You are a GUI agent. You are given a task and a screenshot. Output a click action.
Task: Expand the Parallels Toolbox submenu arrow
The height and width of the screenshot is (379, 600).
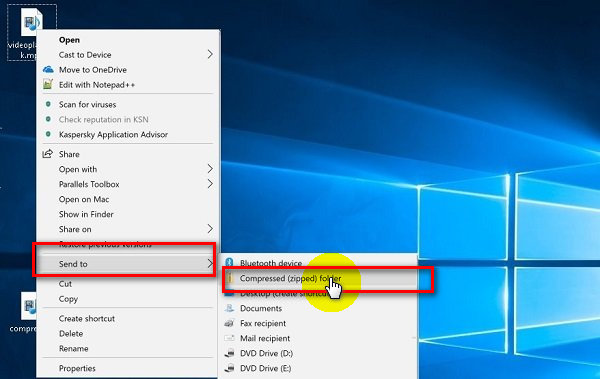(x=210, y=184)
